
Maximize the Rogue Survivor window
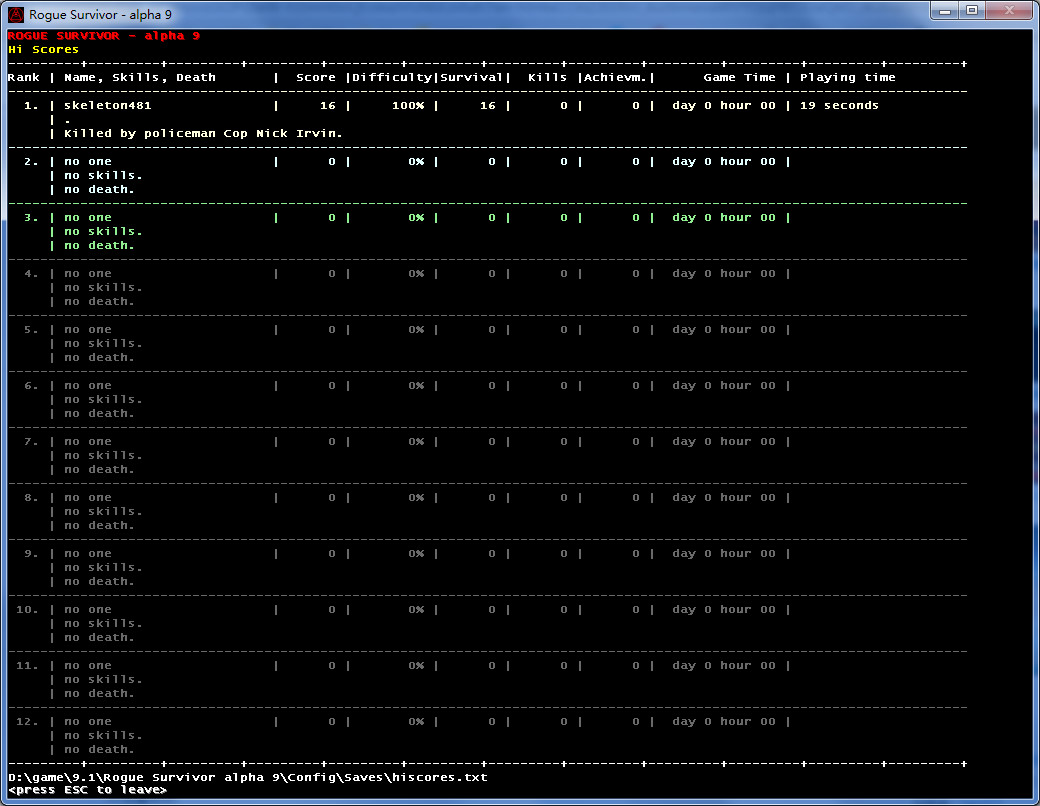pos(971,10)
